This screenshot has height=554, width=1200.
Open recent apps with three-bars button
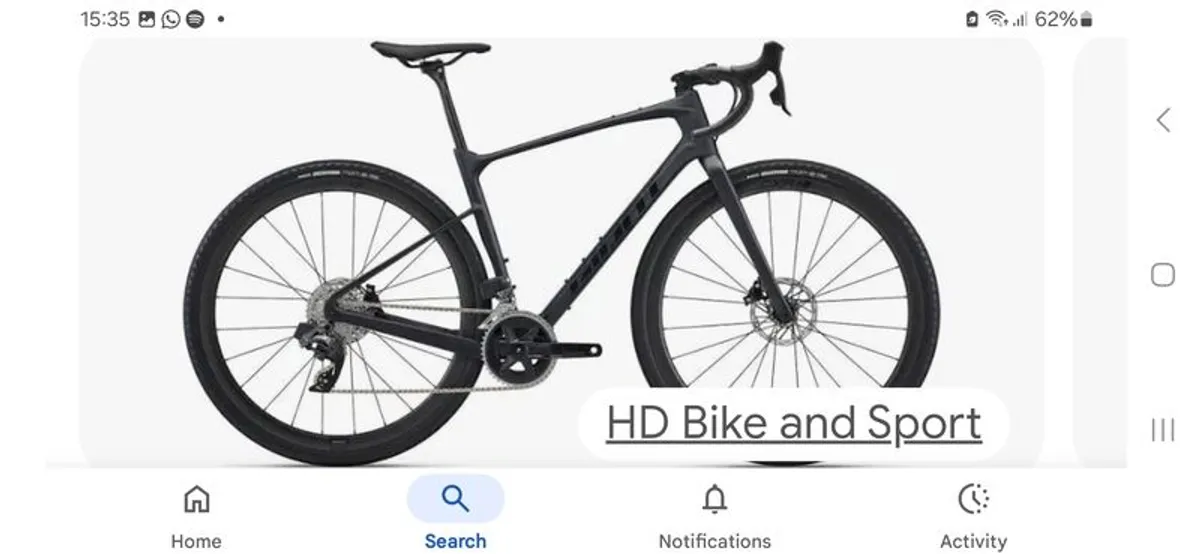[1162, 430]
